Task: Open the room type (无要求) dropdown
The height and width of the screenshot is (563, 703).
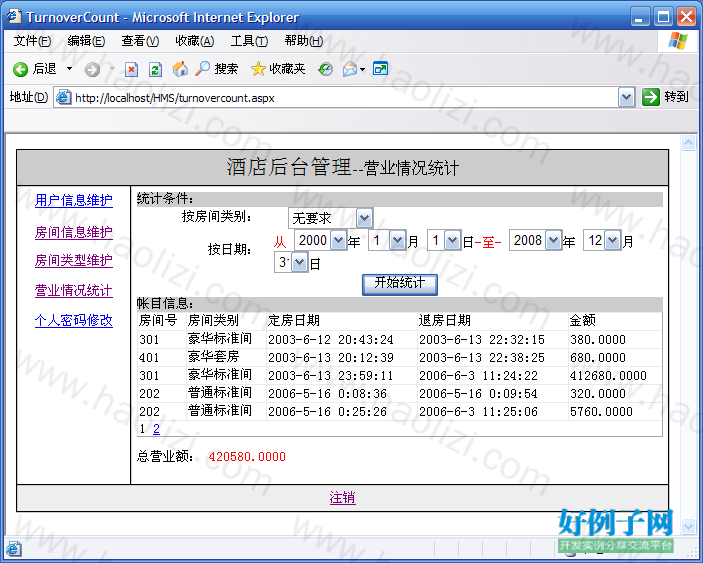Action: (365, 218)
